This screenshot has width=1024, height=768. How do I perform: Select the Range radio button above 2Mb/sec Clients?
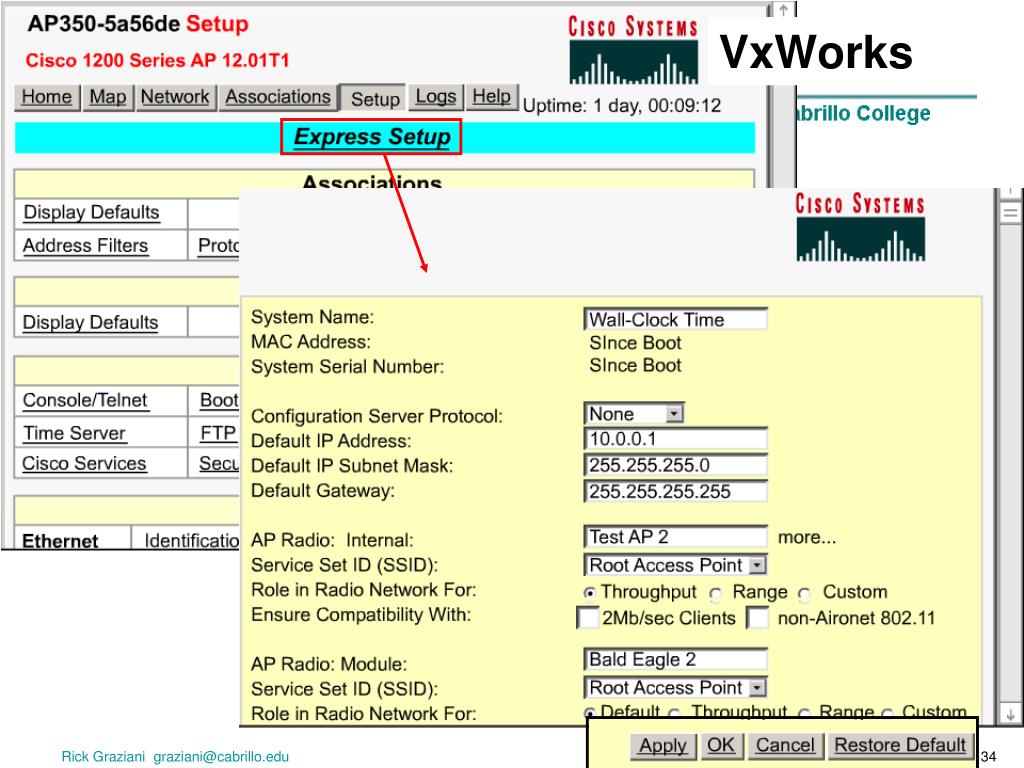(716, 594)
